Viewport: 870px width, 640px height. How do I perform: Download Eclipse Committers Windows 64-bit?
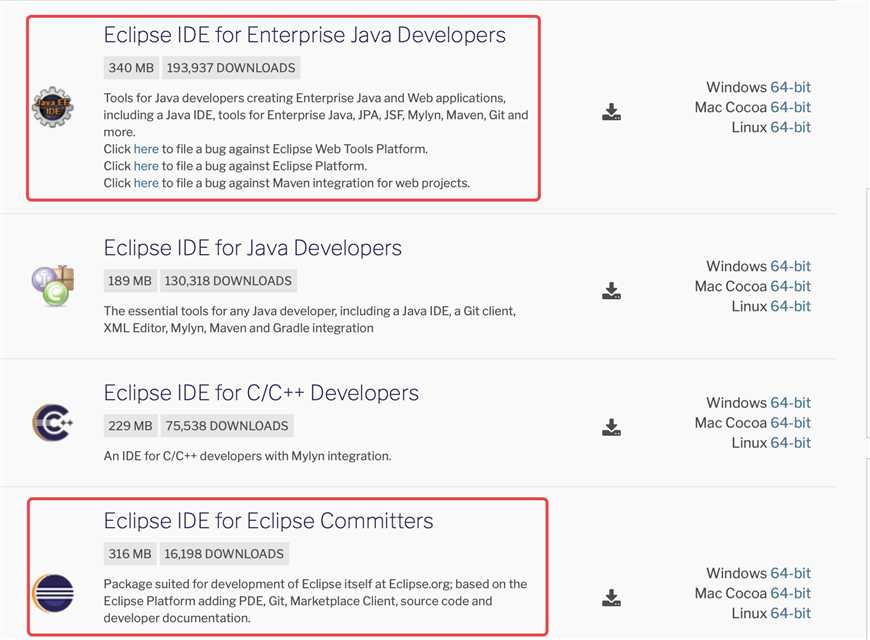coord(790,573)
